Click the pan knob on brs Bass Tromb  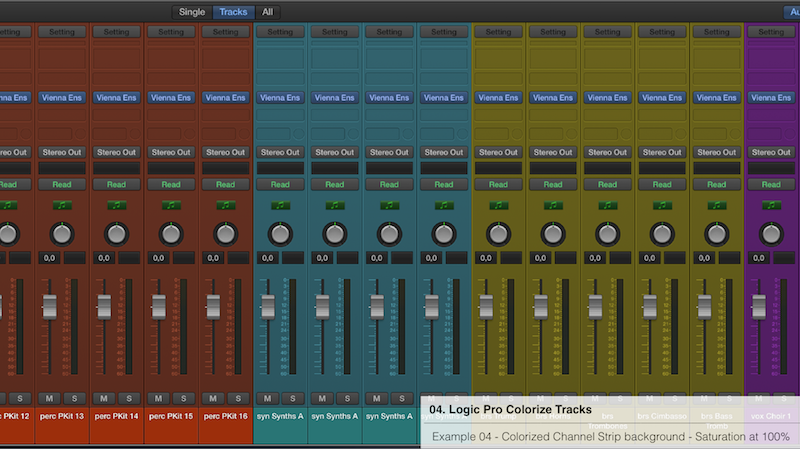pos(717,234)
